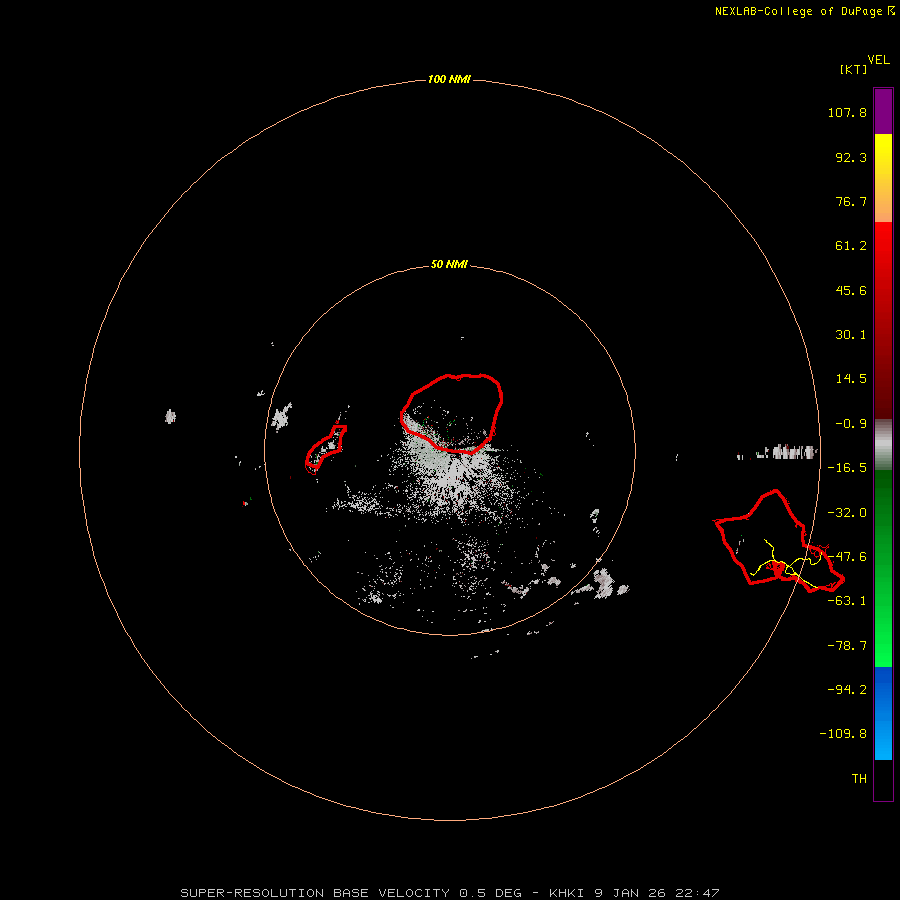Click the NEXLAB-College of DuPage credit text
900x900 pixels.
804,11
